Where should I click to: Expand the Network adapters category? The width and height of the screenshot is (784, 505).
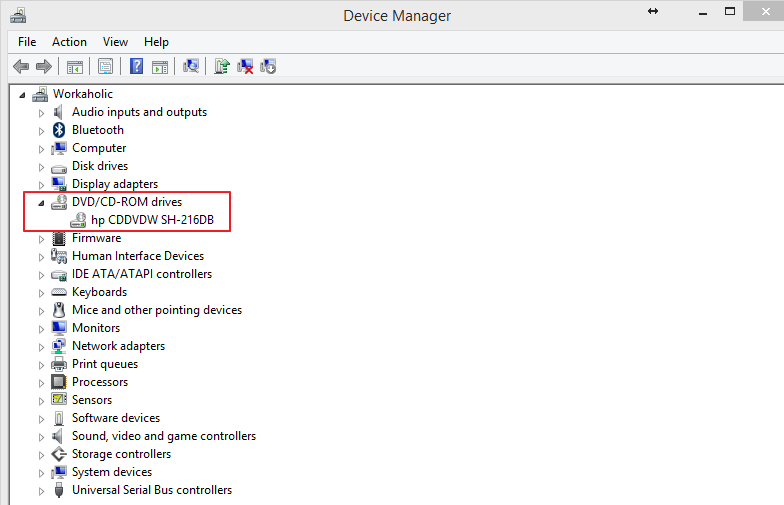pyautogui.click(x=42, y=347)
